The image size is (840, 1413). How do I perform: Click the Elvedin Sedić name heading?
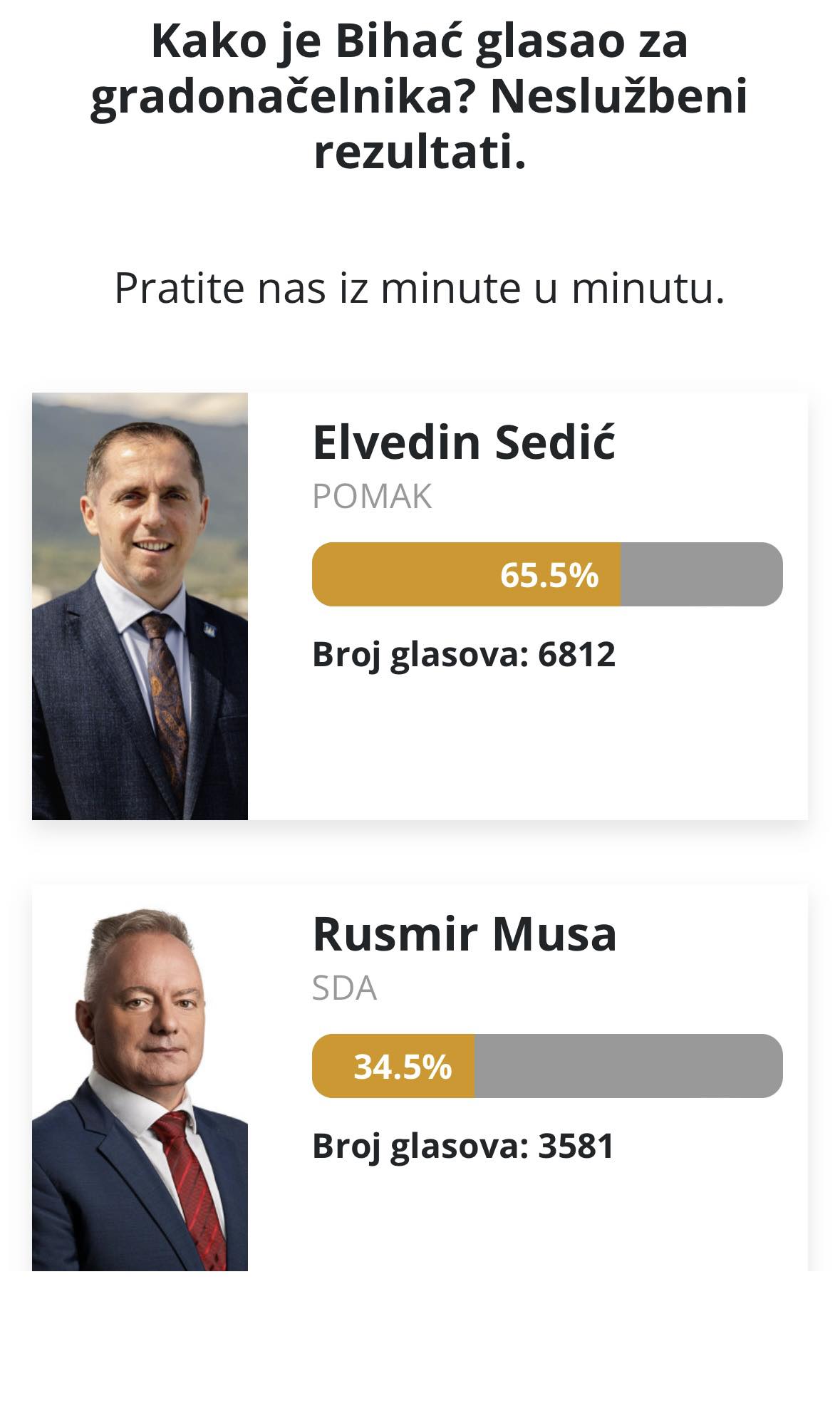(x=464, y=442)
